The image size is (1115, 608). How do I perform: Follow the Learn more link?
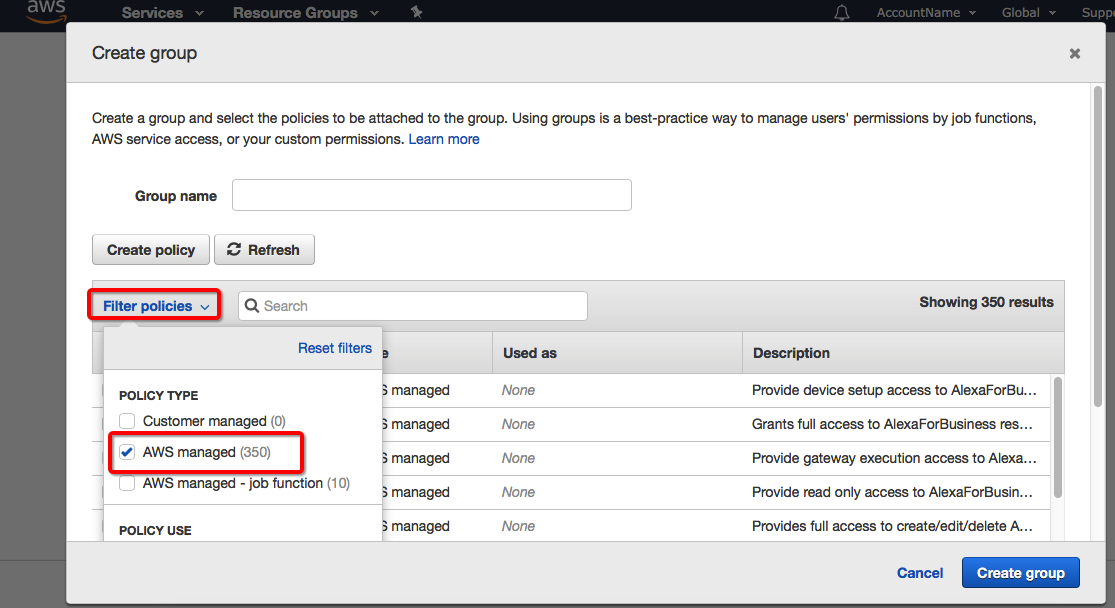tap(444, 139)
